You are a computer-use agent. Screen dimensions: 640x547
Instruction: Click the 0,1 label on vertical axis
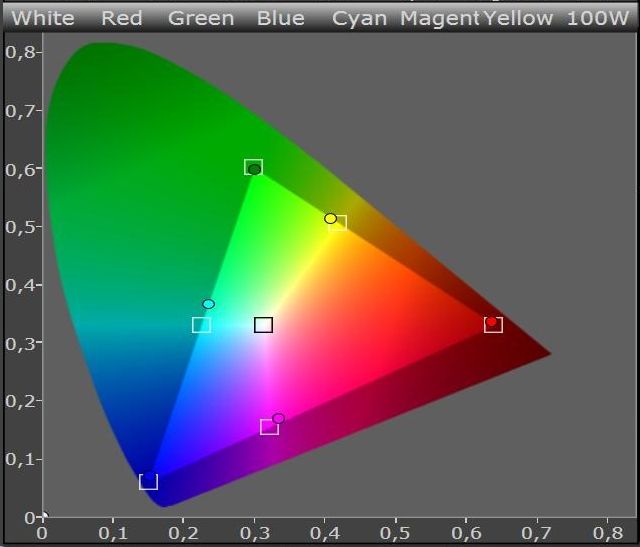(x=20, y=459)
